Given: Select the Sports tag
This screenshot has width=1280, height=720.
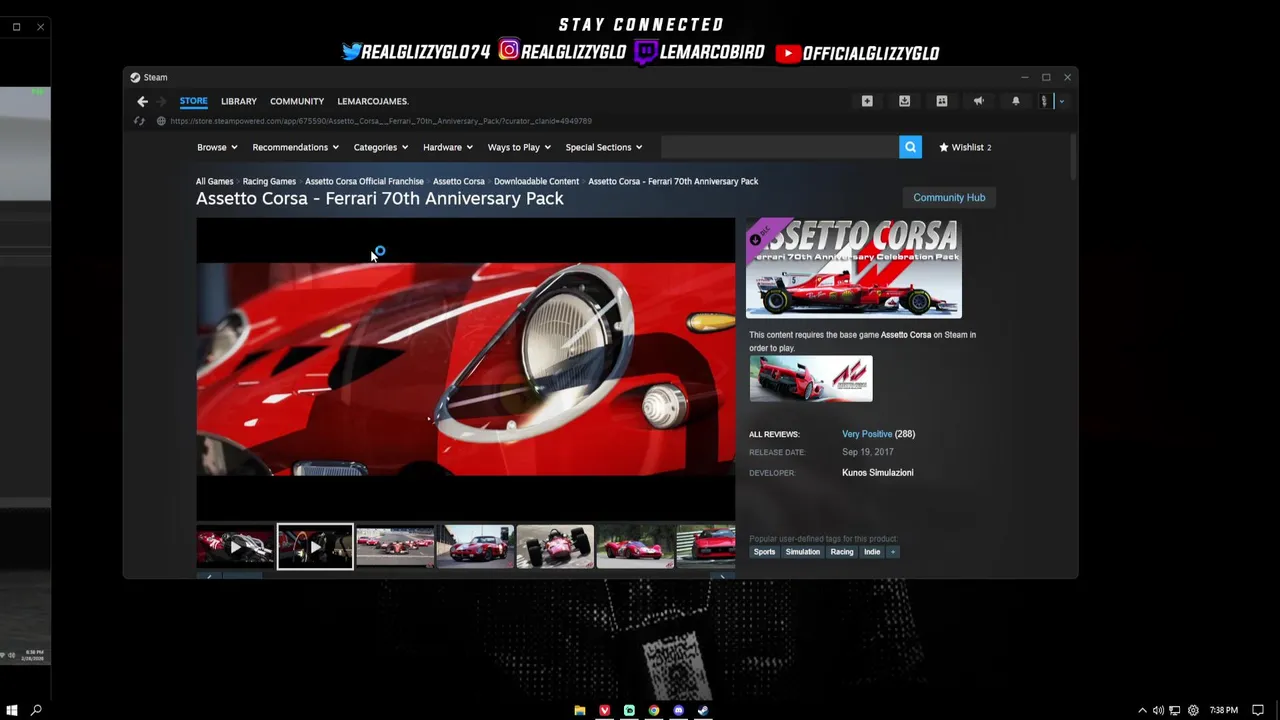Looking at the screenshot, I should click(764, 552).
